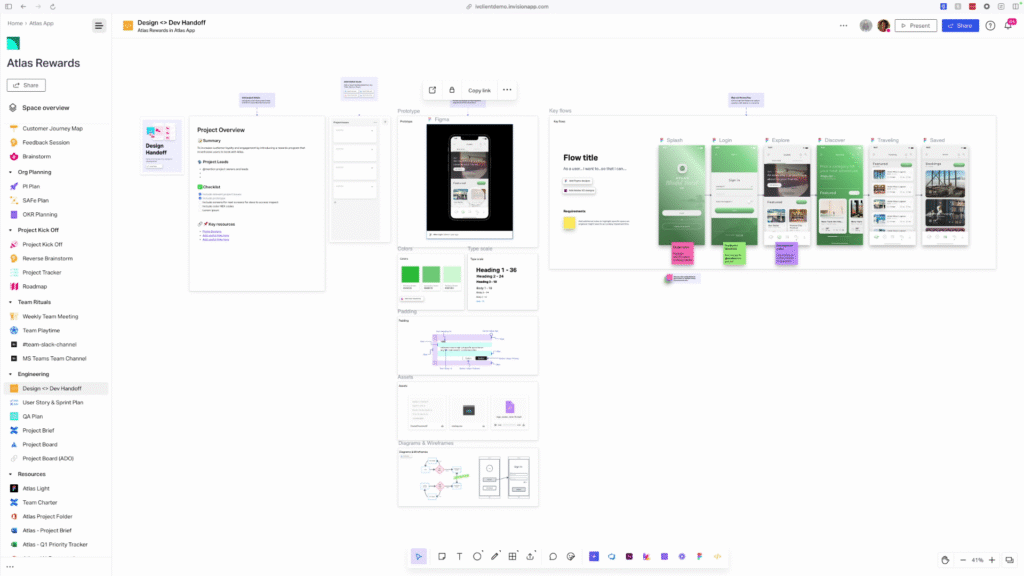Select Roadmap in the sidebar
The image size is (1024, 576).
[x=36, y=286]
